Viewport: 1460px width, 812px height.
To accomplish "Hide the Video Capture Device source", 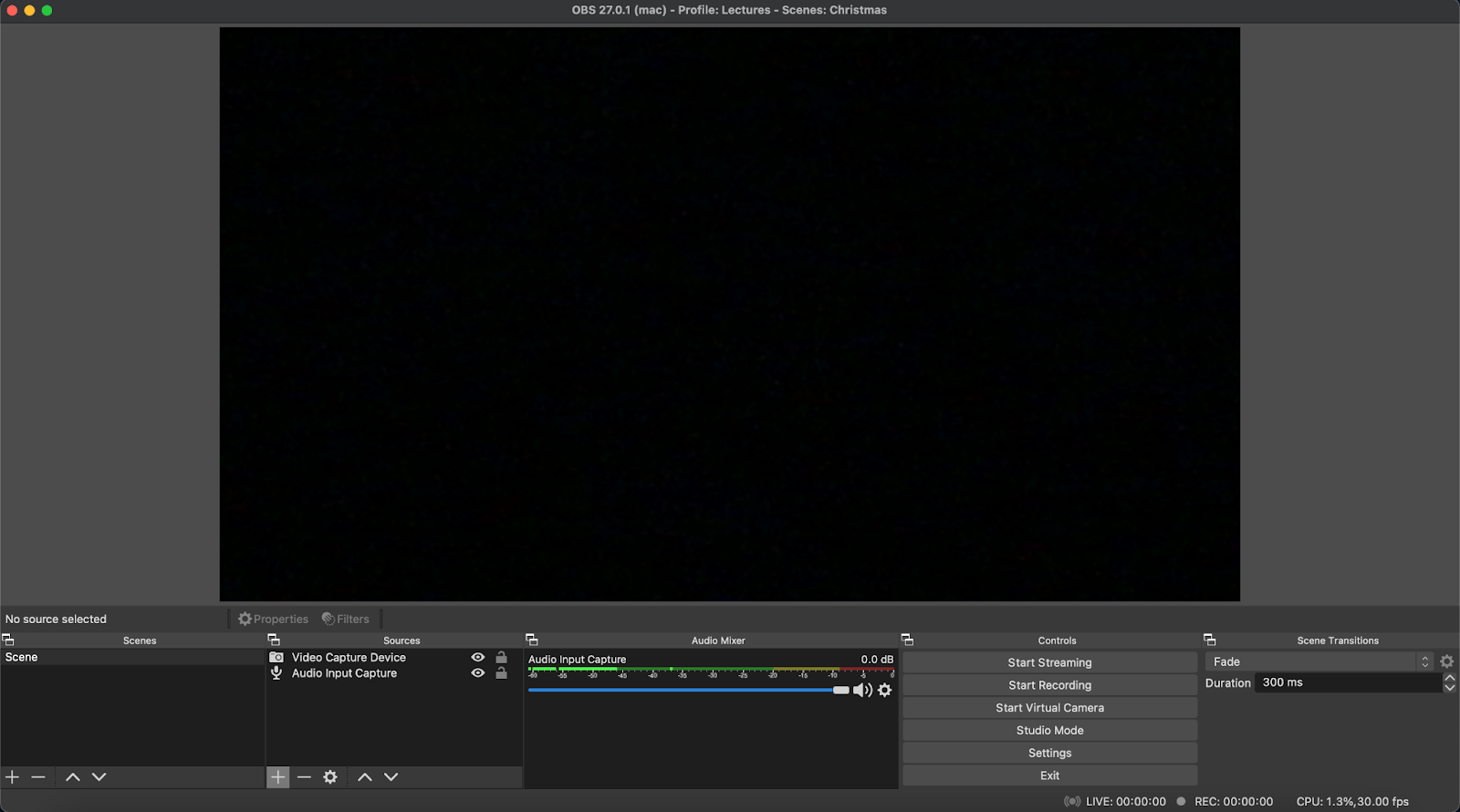I will pyautogui.click(x=477, y=657).
